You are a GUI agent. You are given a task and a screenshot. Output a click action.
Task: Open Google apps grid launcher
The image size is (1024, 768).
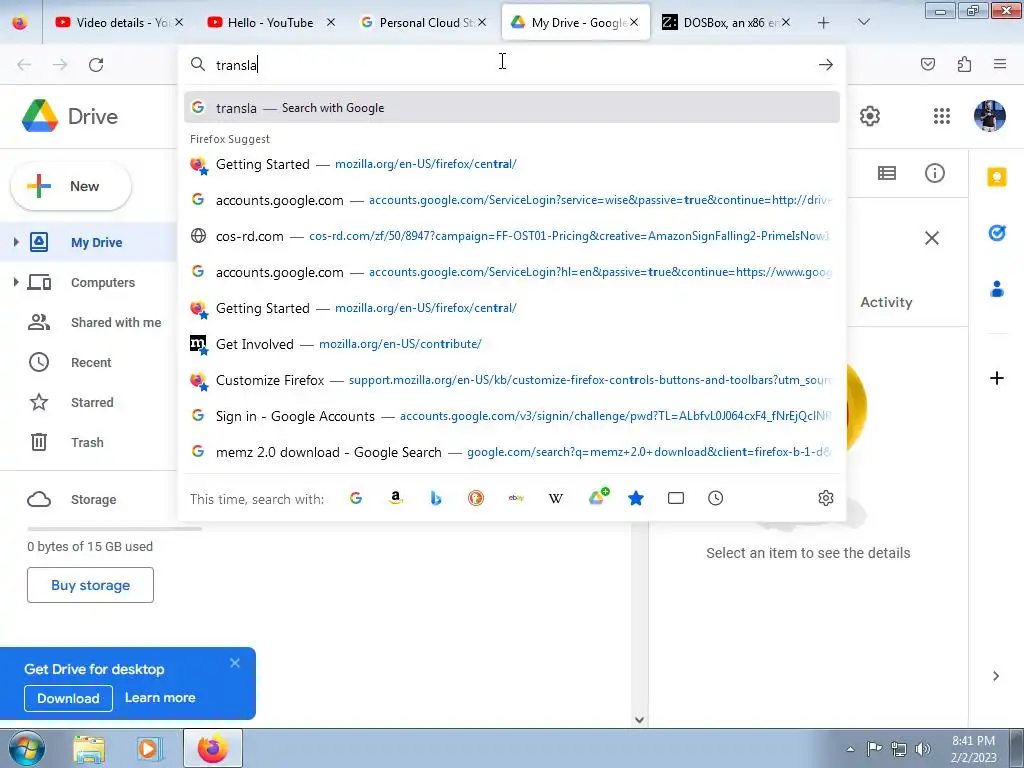click(x=942, y=116)
